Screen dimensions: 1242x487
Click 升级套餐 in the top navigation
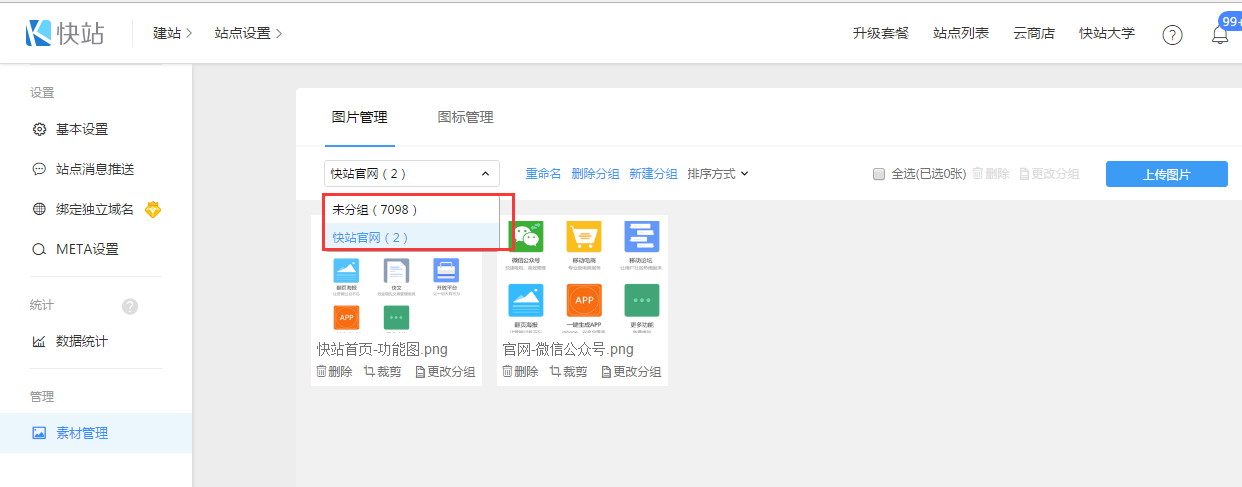[x=880, y=33]
